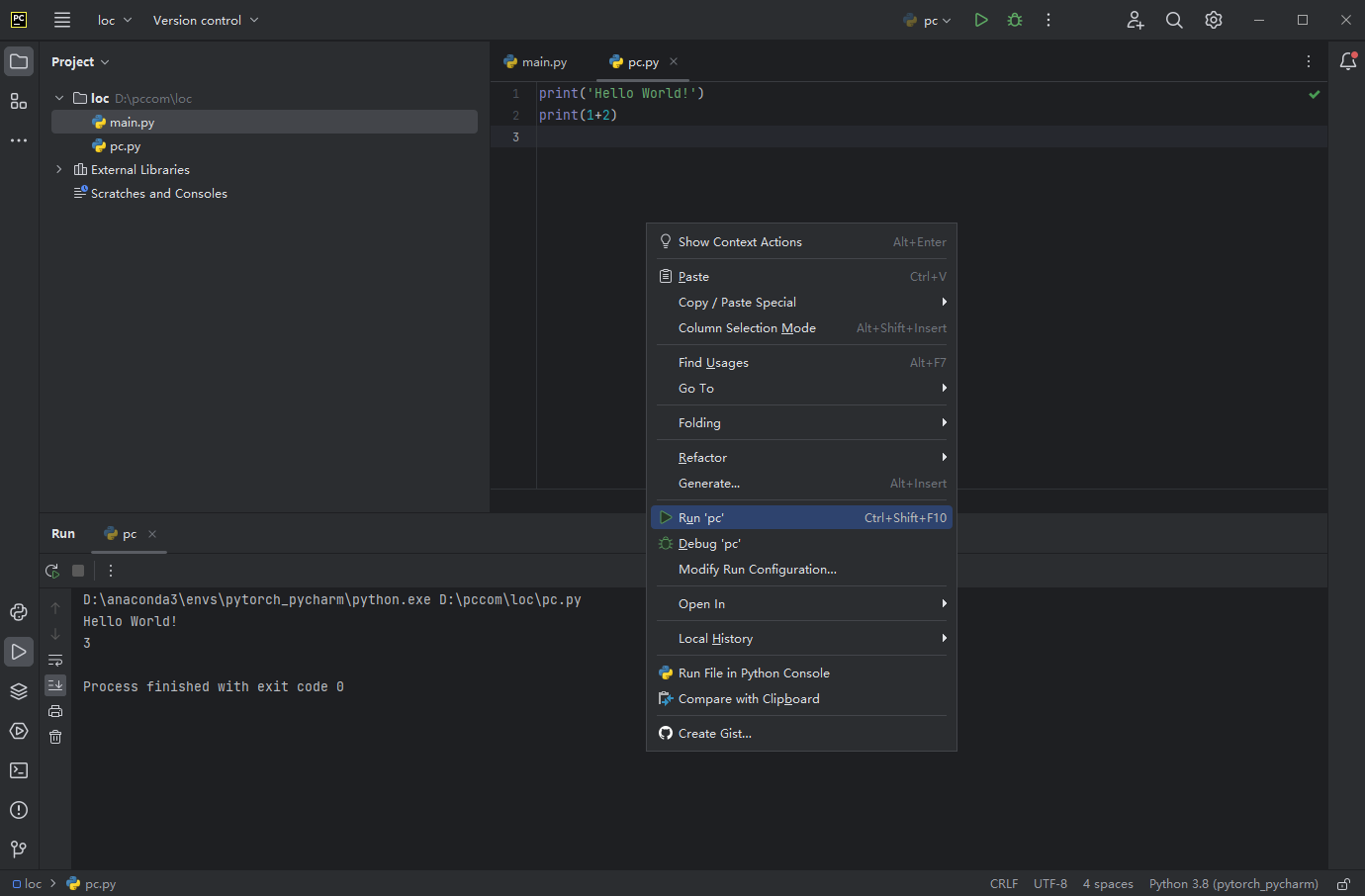This screenshot has height=896, width=1365.
Task: Show more tool windows ellipsis
Action: (19, 140)
